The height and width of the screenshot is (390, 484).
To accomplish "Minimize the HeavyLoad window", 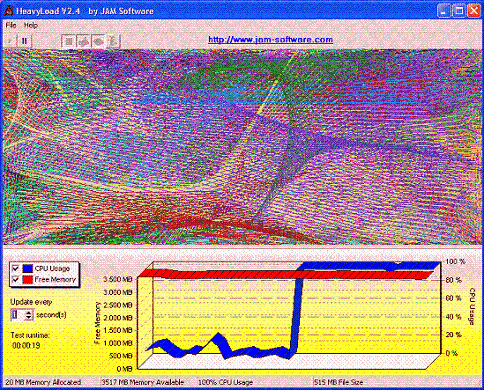I will [444, 11].
